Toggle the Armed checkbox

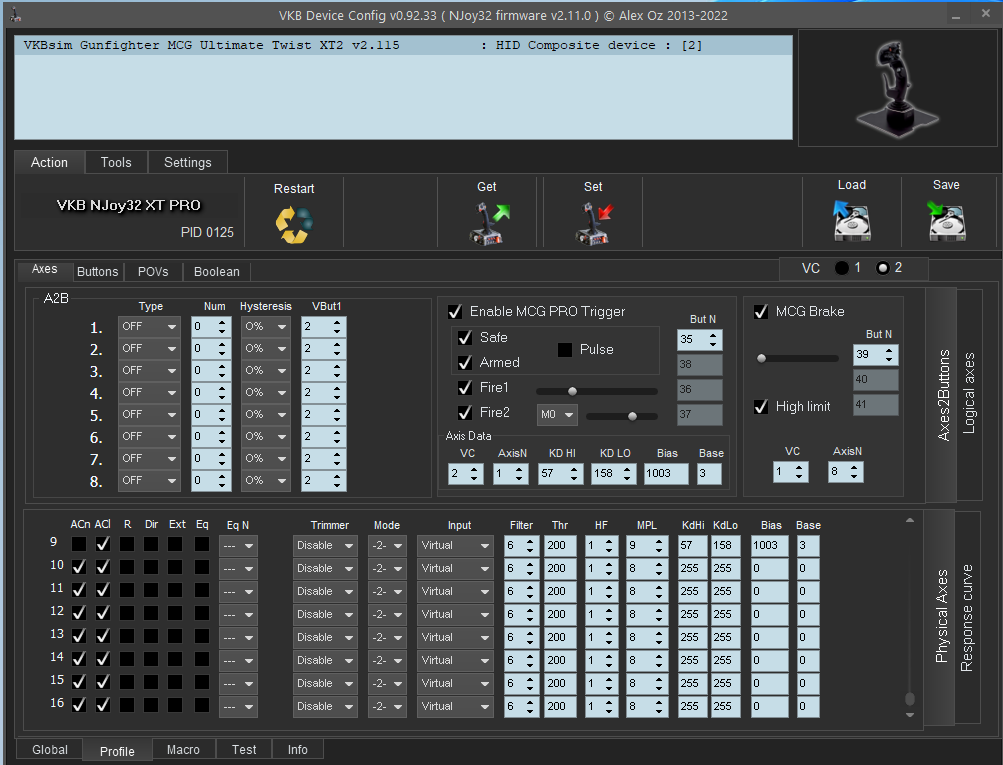465,363
